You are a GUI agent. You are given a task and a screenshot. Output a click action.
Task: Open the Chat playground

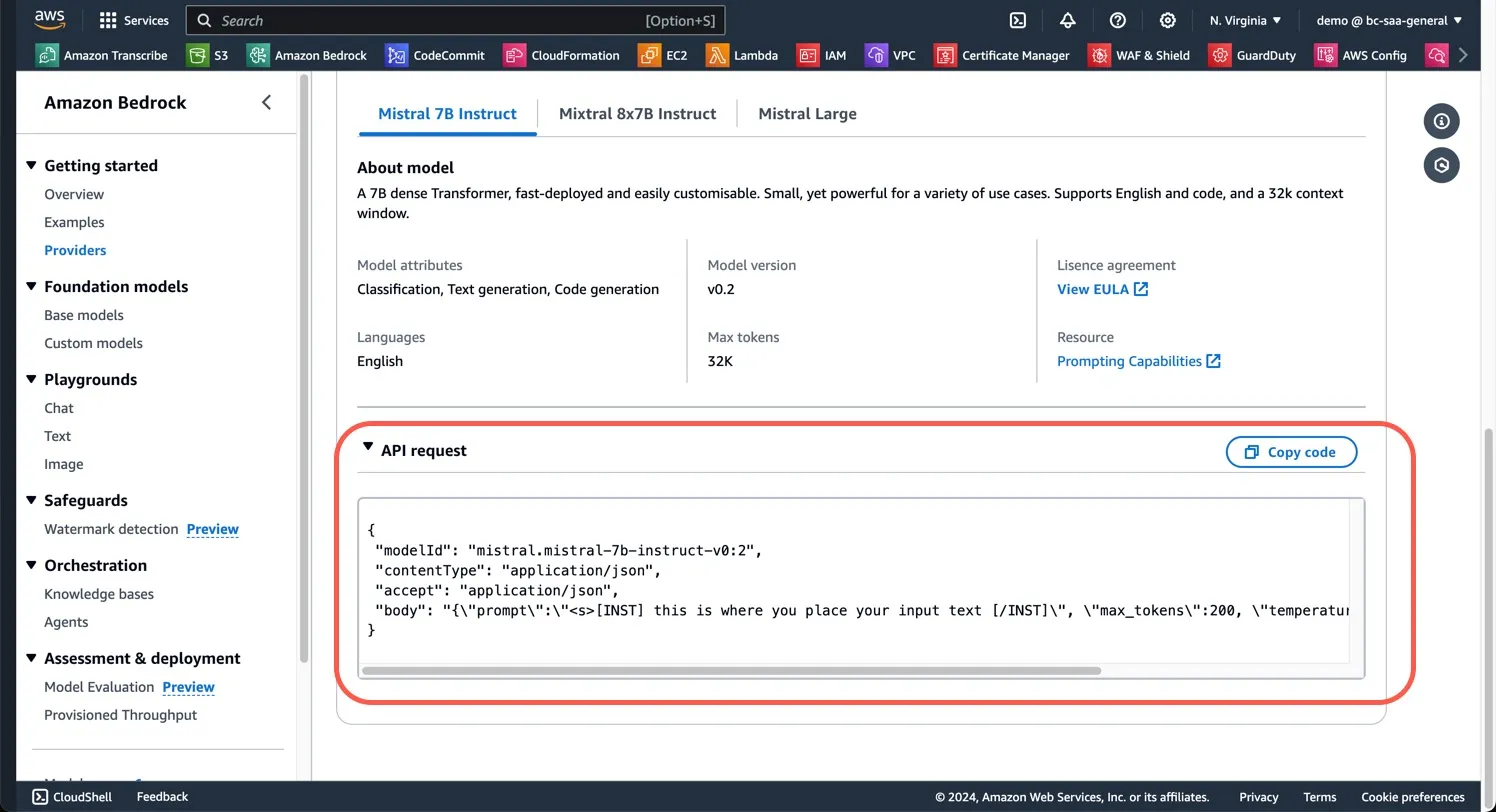pos(59,408)
